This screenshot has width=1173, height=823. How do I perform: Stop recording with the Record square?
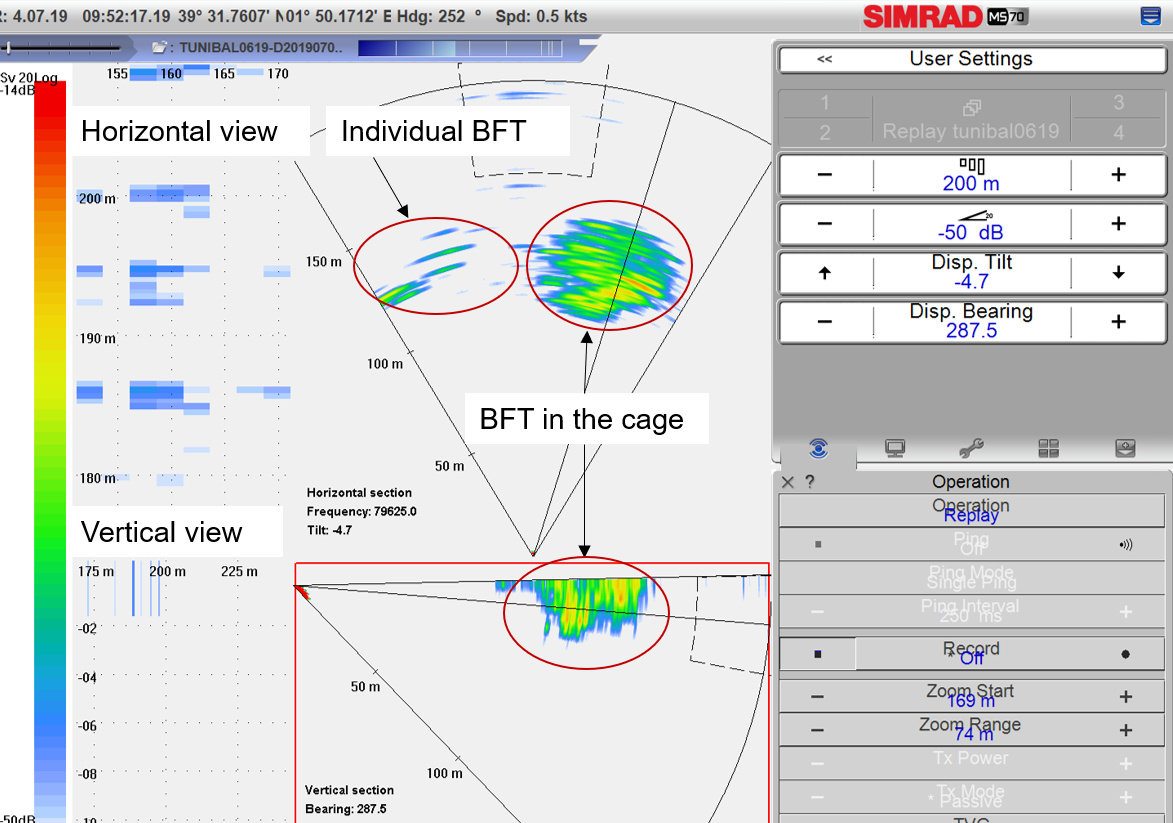[x=818, y=654]
